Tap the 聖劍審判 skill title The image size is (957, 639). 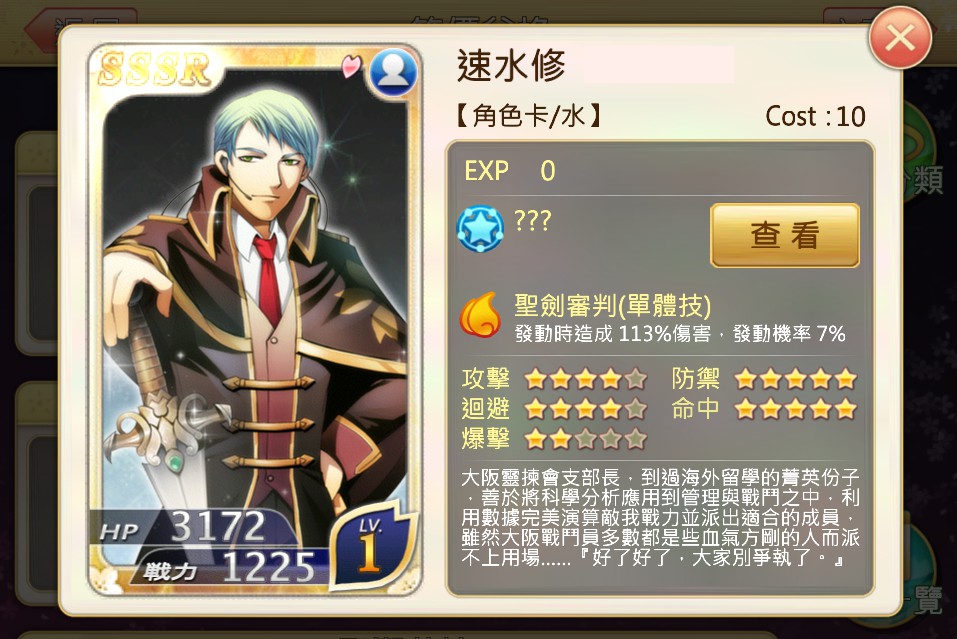[x=613, y=305]
